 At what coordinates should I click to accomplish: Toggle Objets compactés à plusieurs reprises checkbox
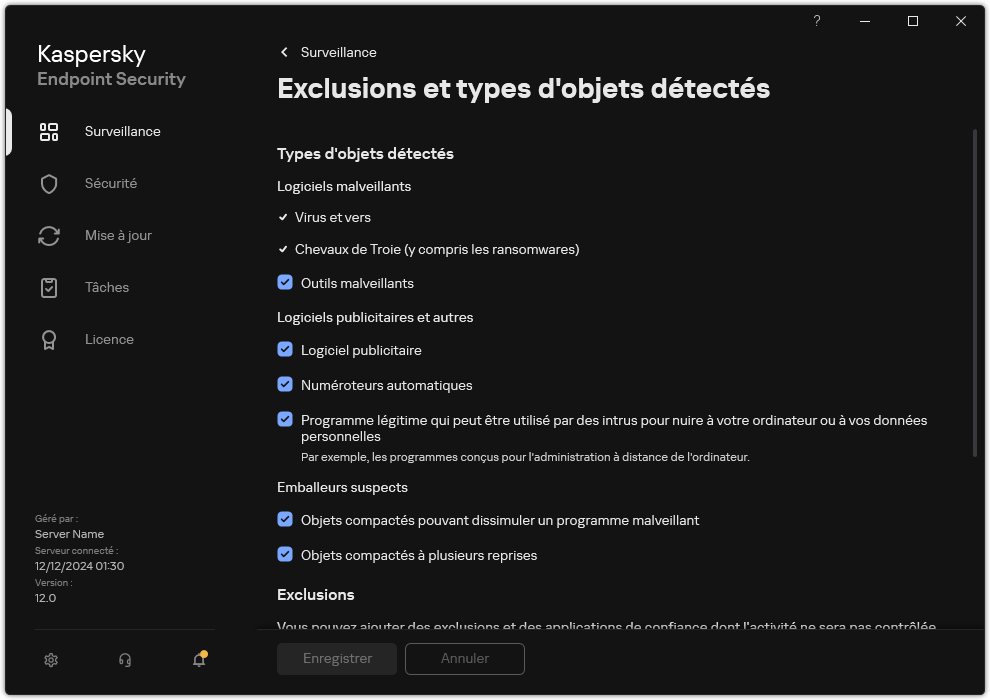pos(285,554)
